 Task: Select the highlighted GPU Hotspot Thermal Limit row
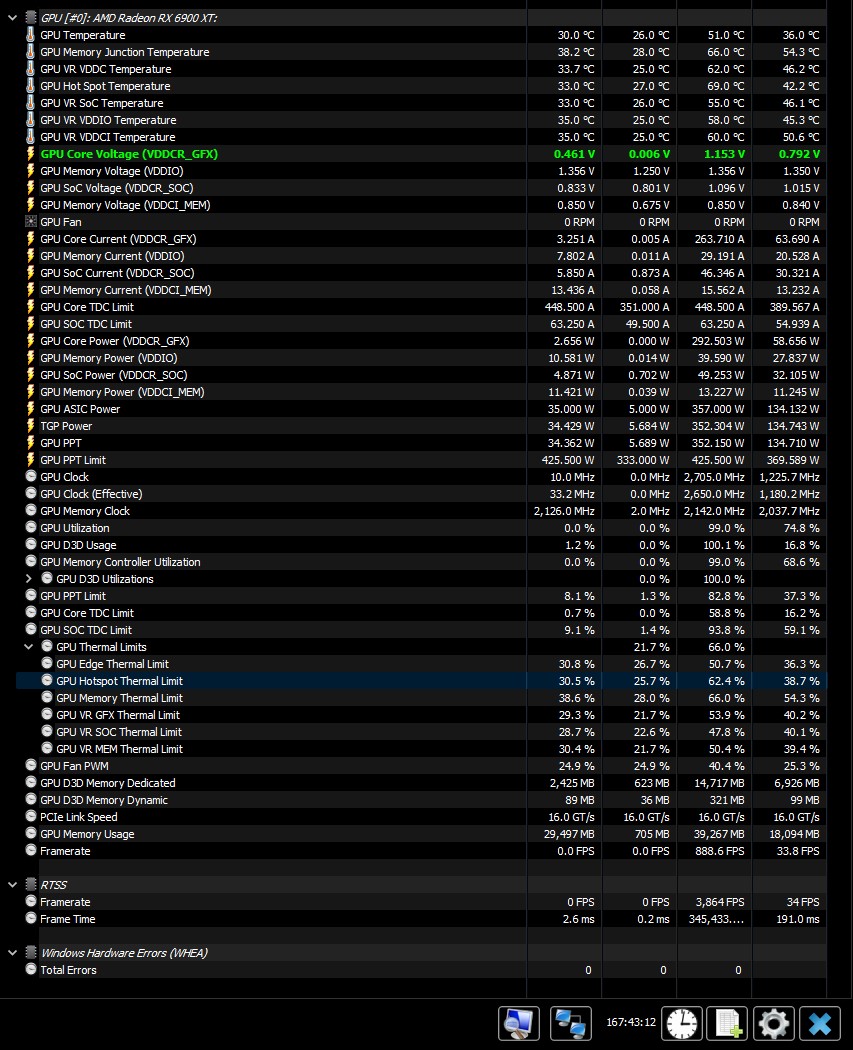tap(422, 681)
